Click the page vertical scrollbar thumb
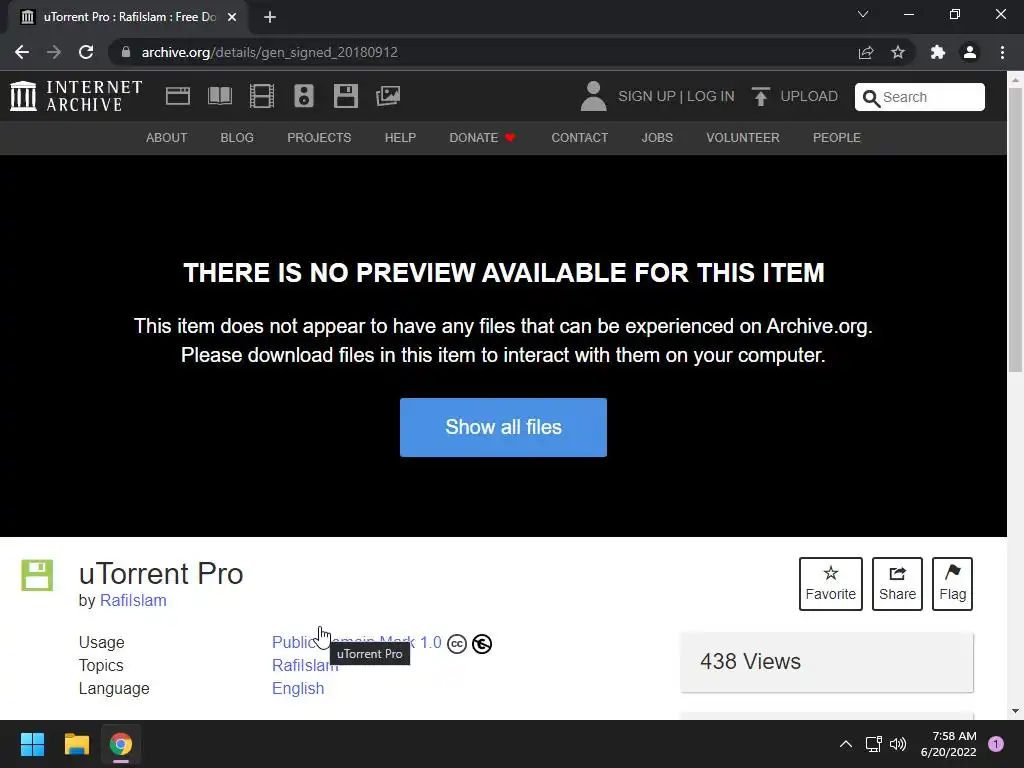The image size is (1024, 768). 1016,229
